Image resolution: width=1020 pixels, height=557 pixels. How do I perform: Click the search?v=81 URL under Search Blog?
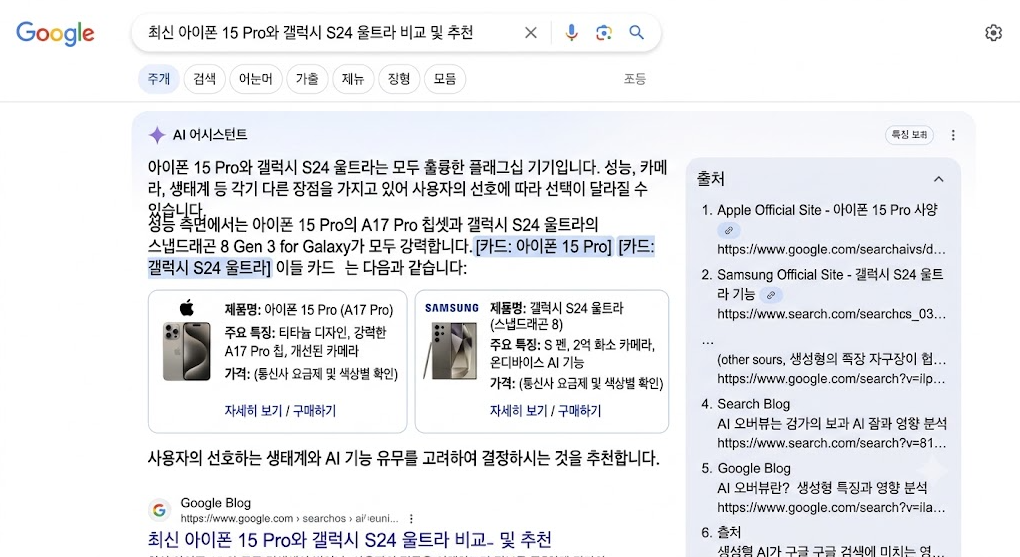tap(831, 443)
